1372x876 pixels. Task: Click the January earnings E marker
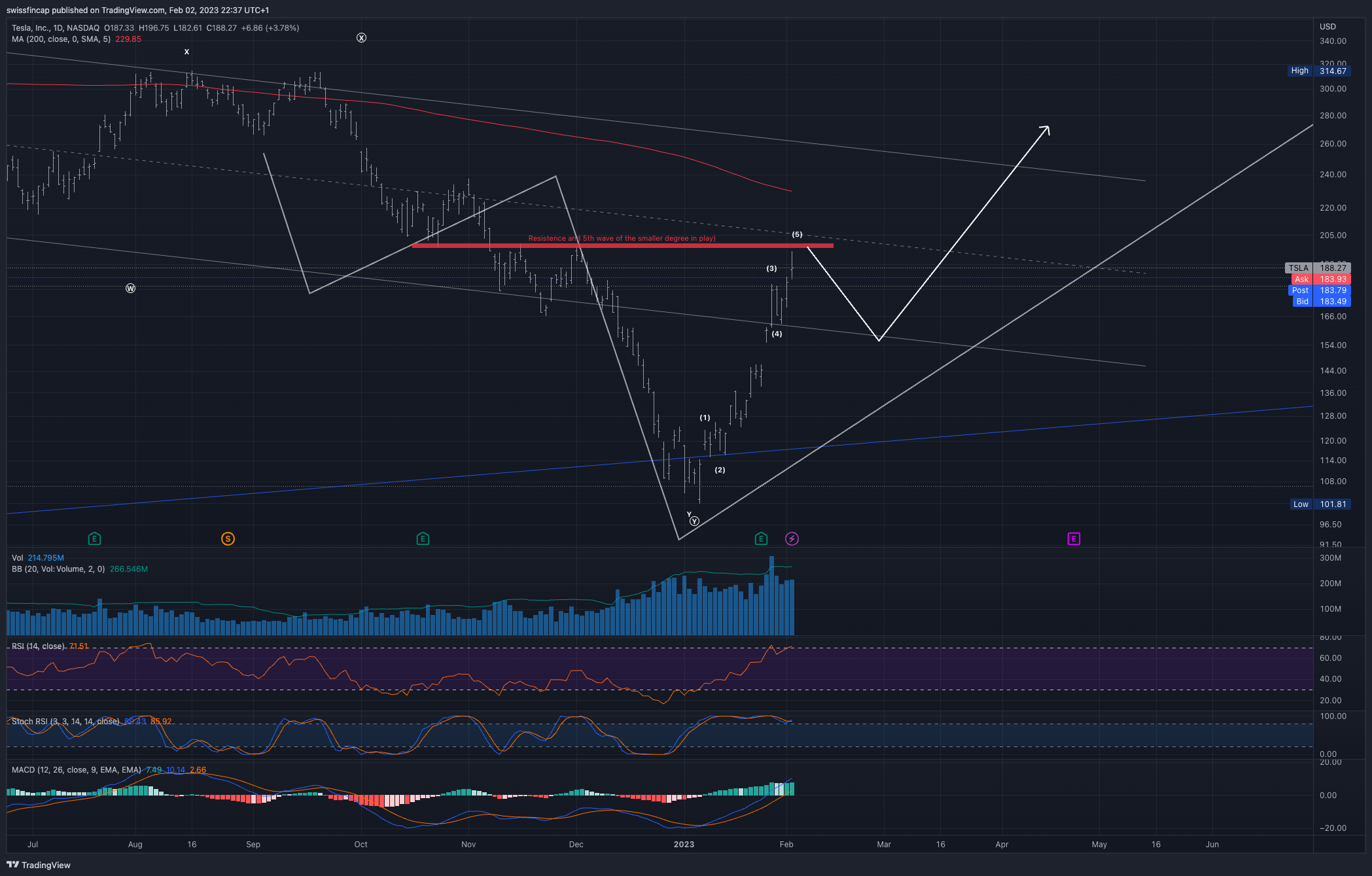[761, 539]
